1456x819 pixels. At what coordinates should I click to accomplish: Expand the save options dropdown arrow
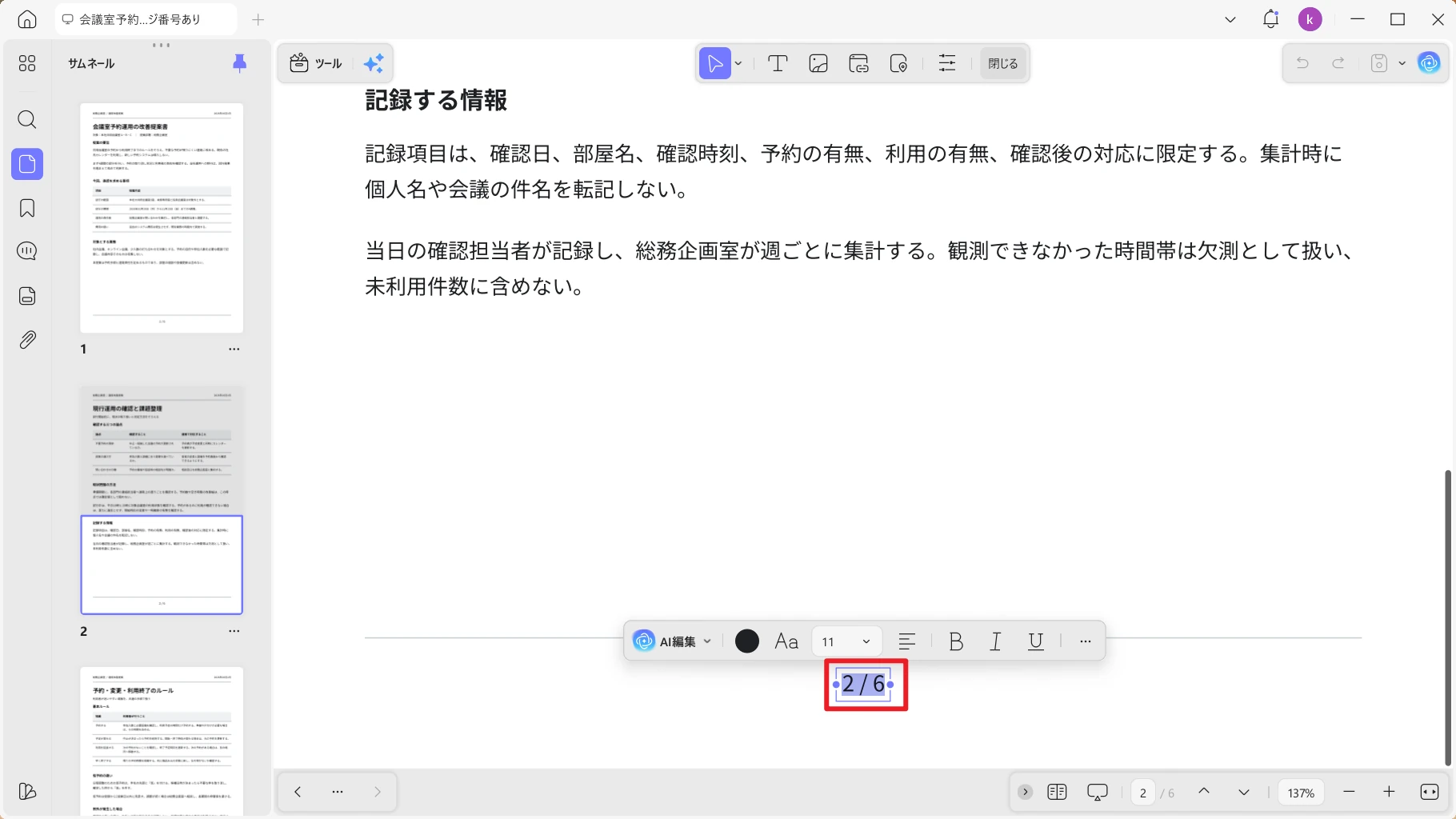[x=1402, y=63]
